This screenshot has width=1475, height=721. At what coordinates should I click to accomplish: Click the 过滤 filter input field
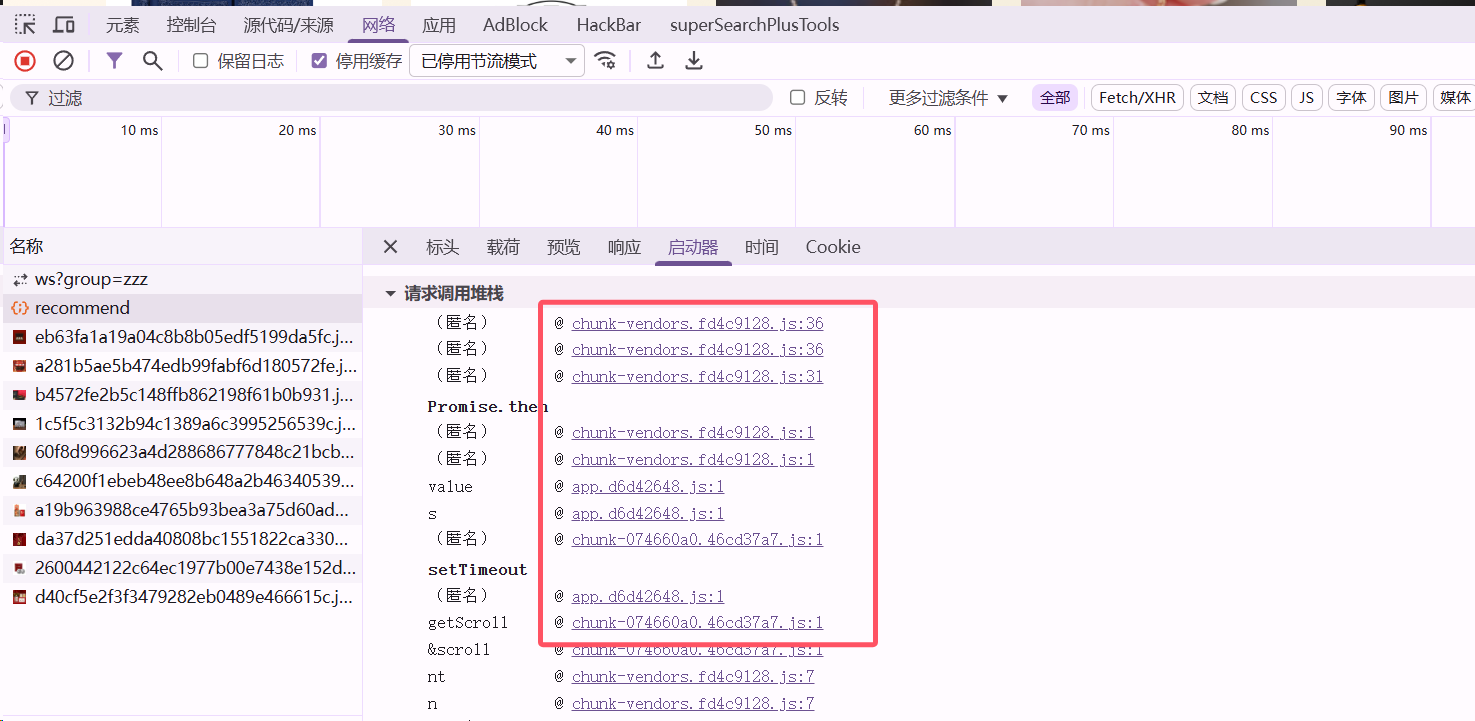coord(400,98)
